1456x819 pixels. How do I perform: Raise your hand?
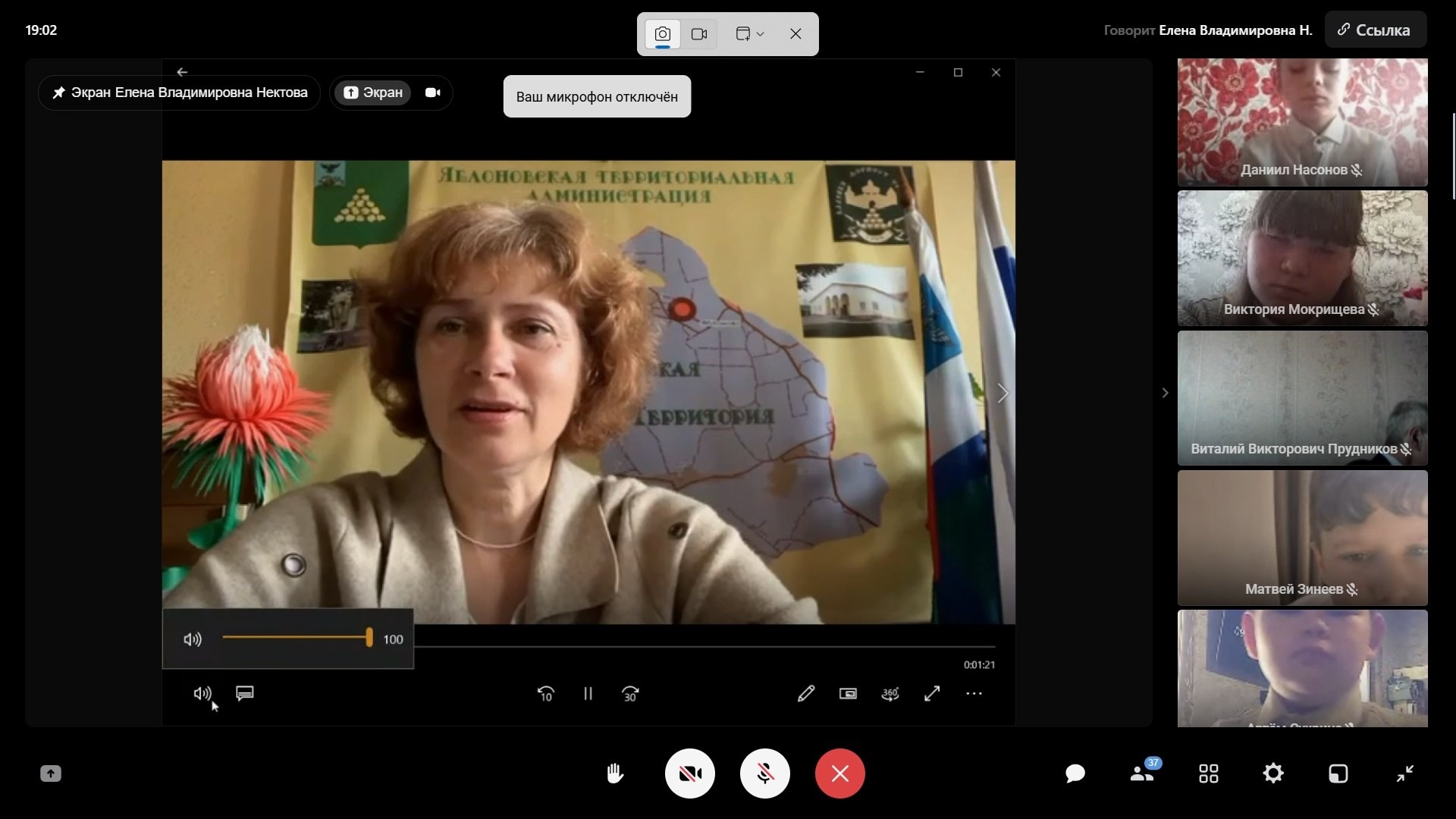pyautogui.click(x=615, y=773)
